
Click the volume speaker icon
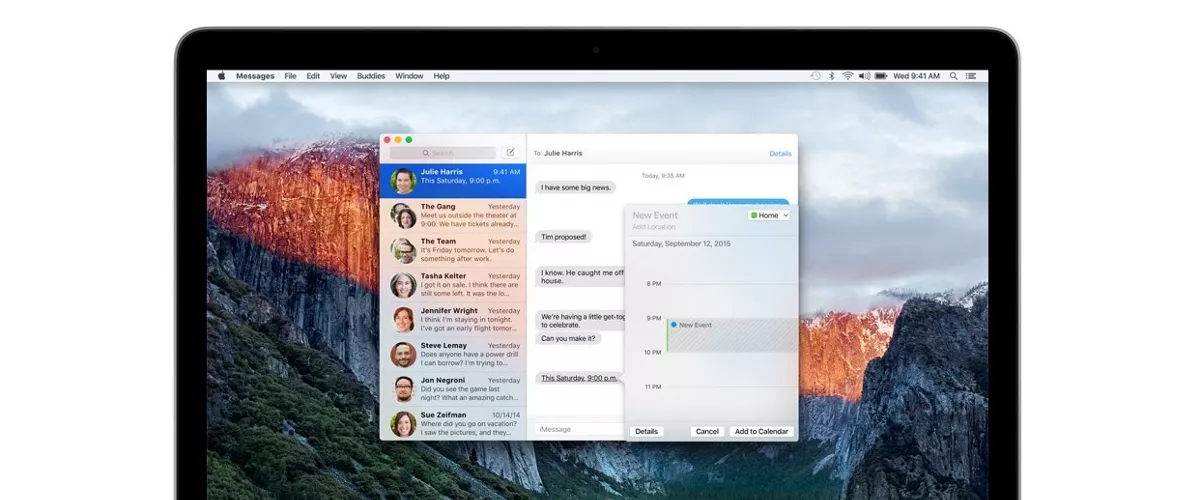tap(864, 76)
